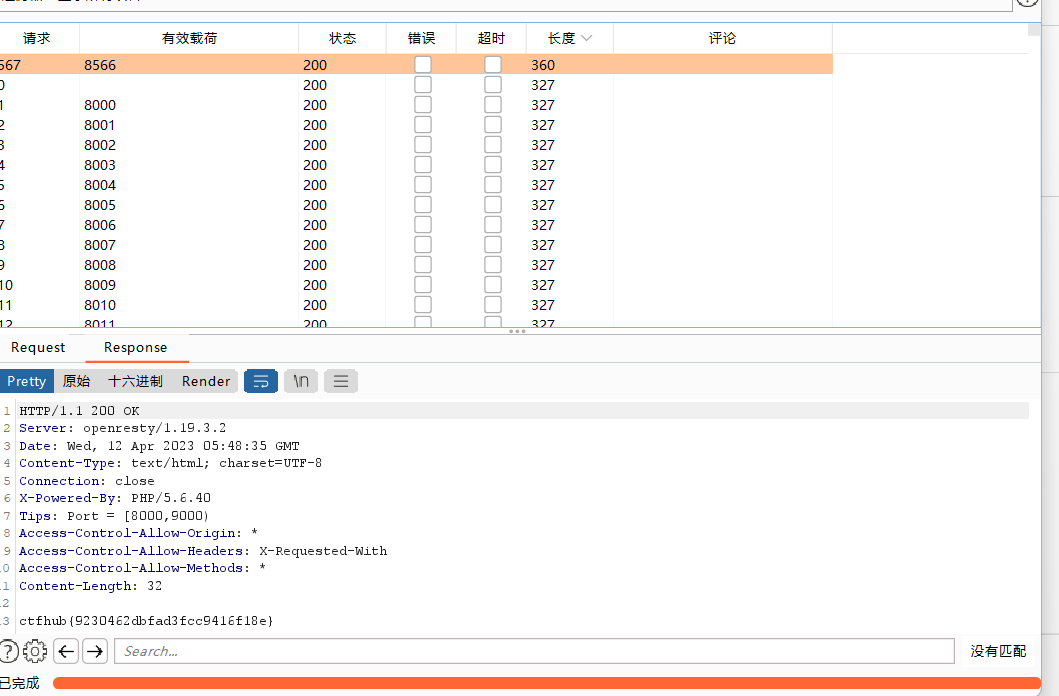
Task: Click the orange progress bar at bottom
Action: tap(550, 683)
